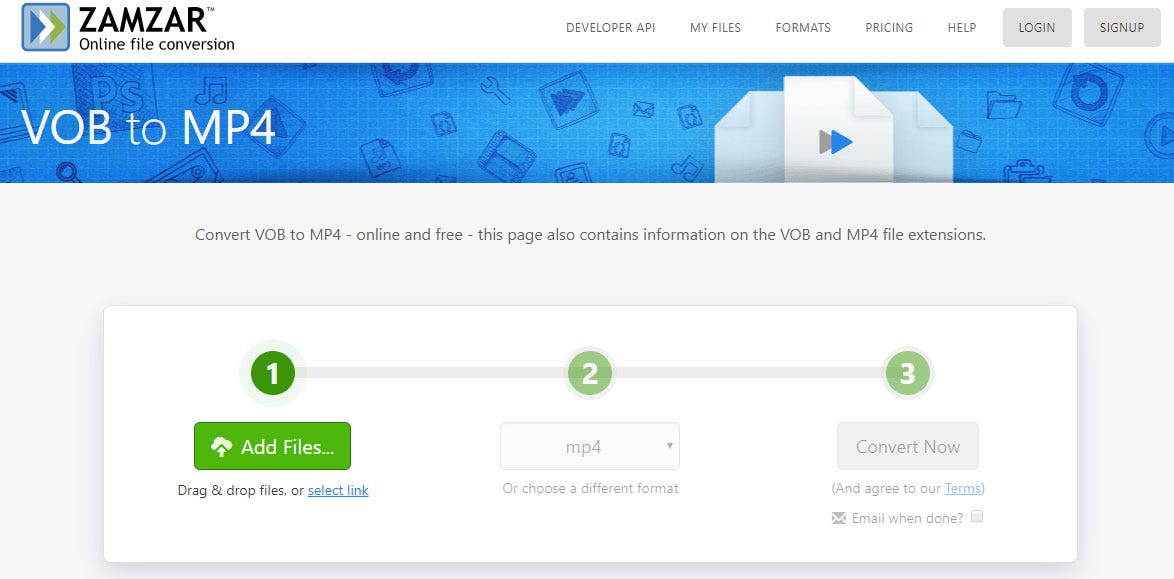Click the ZAMZAR Online file conversion text
1174x579 pixels.
[x=156, y=28]
